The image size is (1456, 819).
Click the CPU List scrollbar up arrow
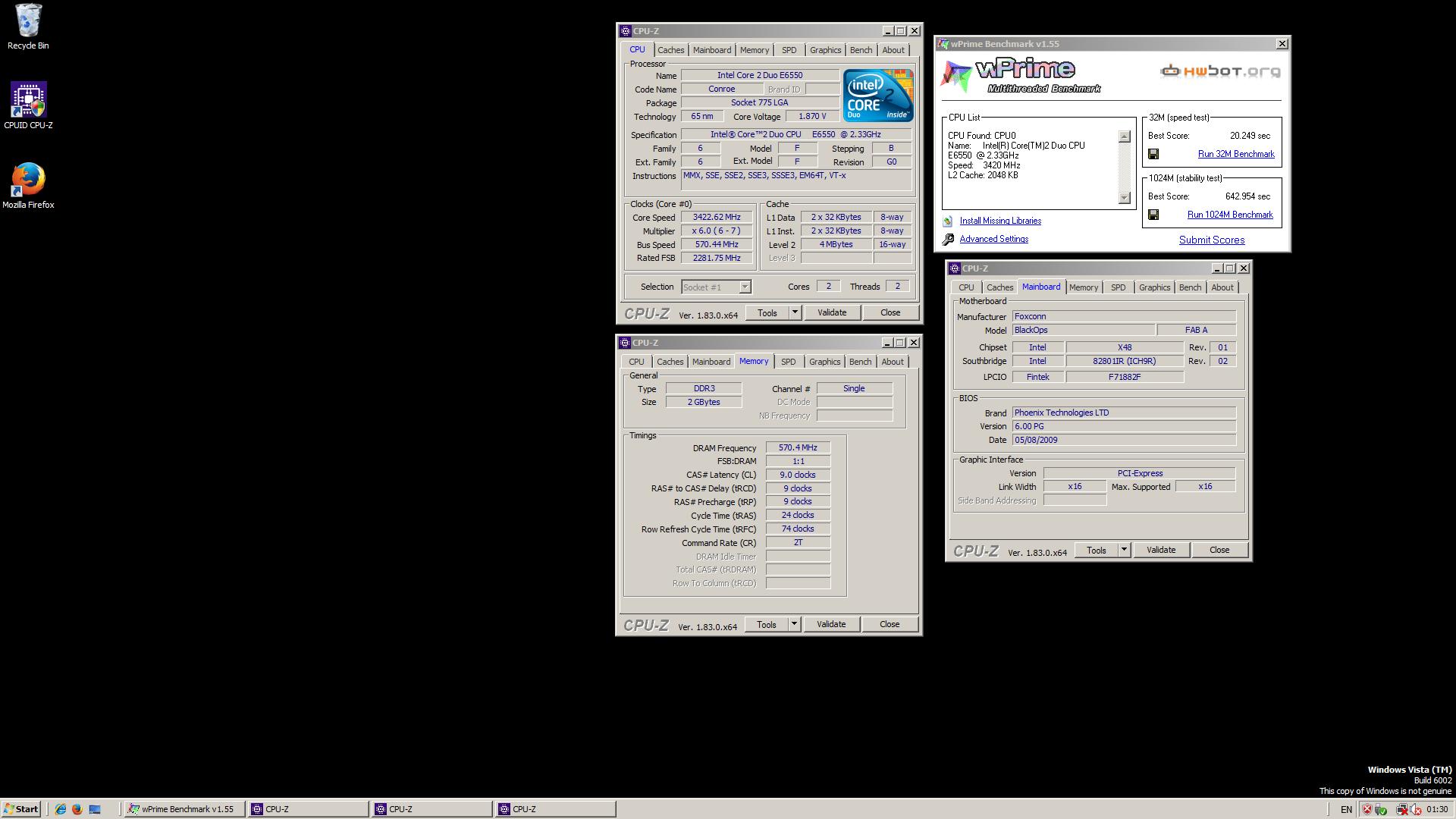point(1124,136)
